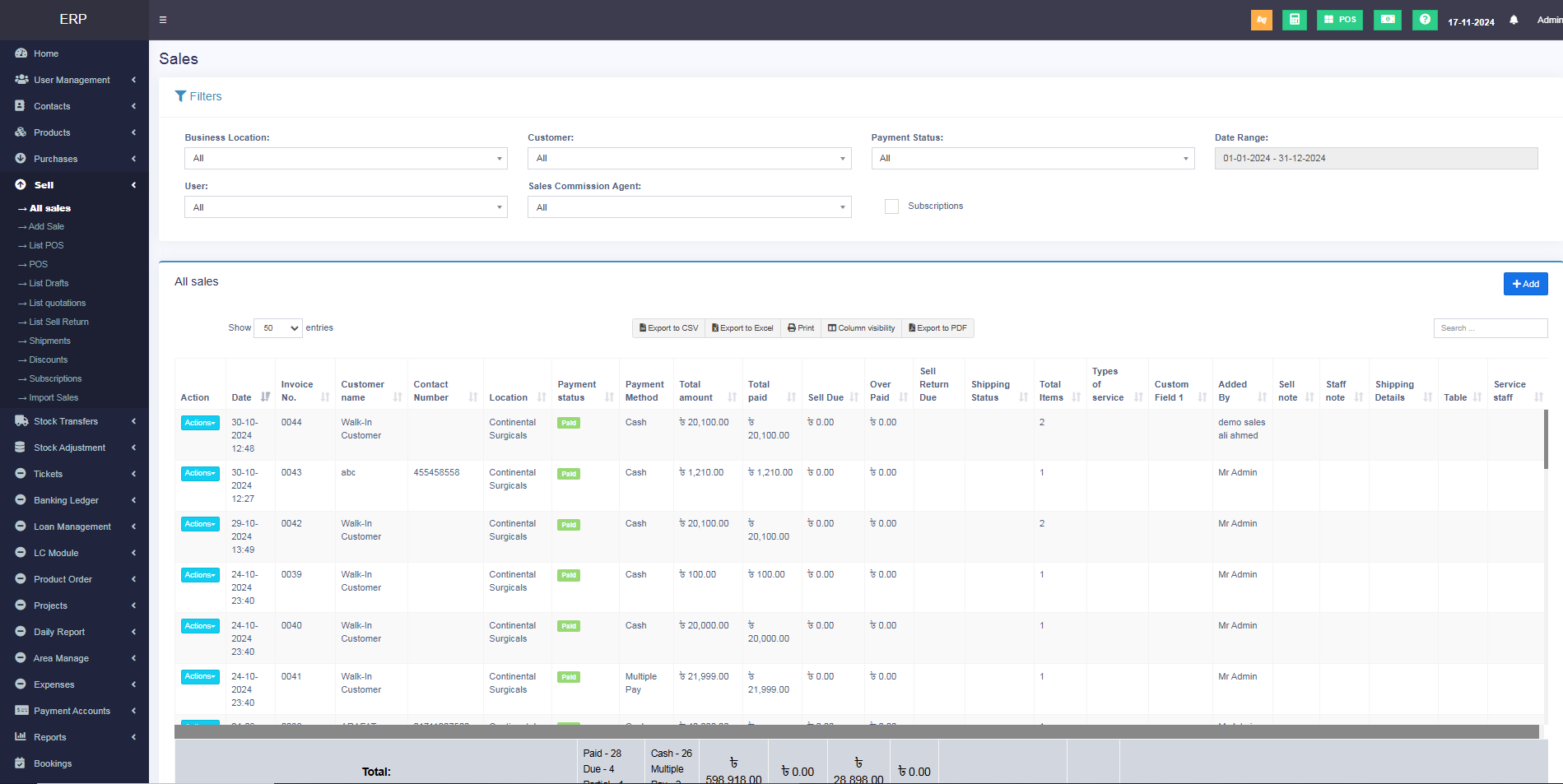
Task: Export the sales table to Excel
Action: coord(742,328)
